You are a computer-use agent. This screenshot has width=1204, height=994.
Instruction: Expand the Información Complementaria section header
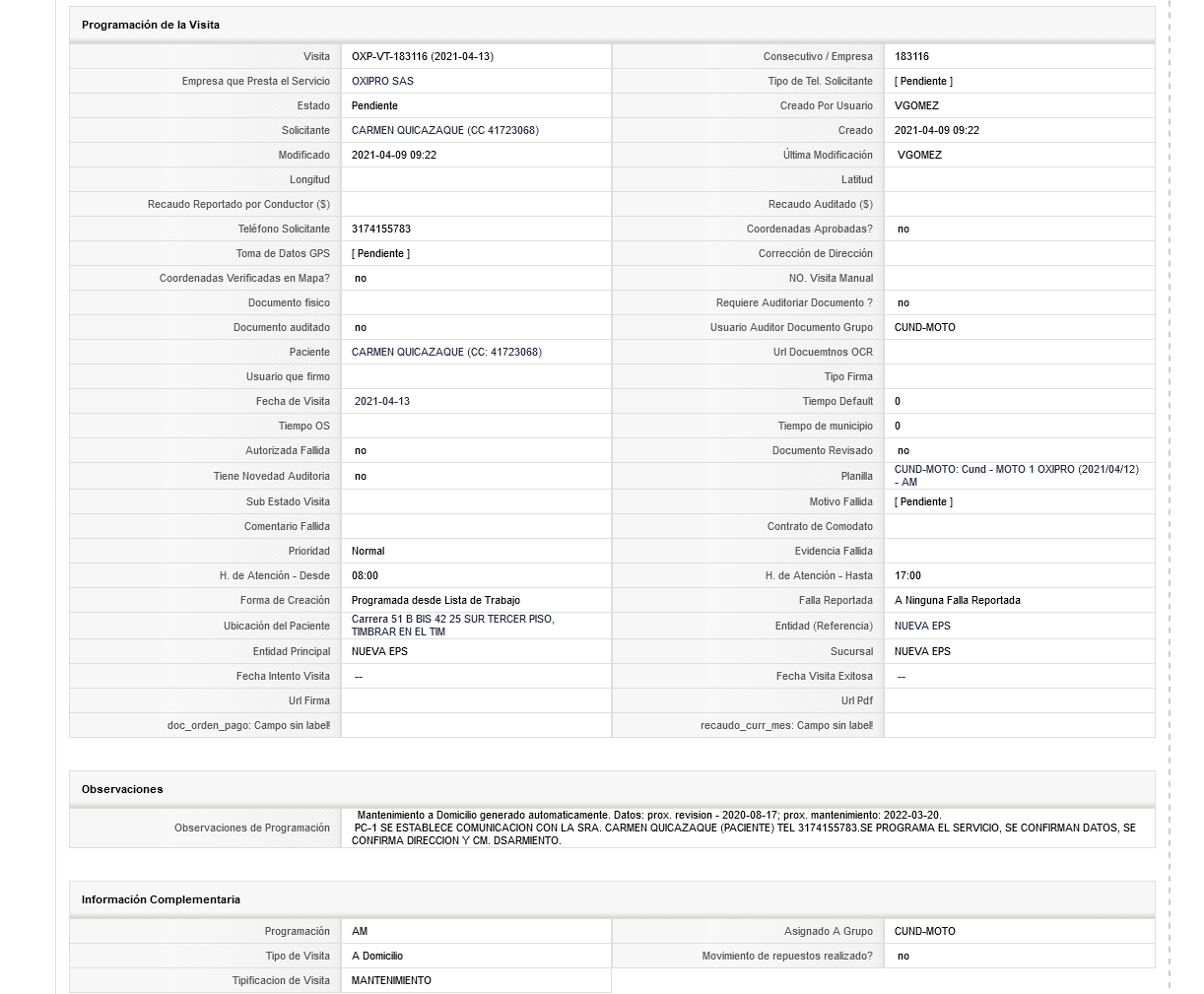(x=612, y=899)
